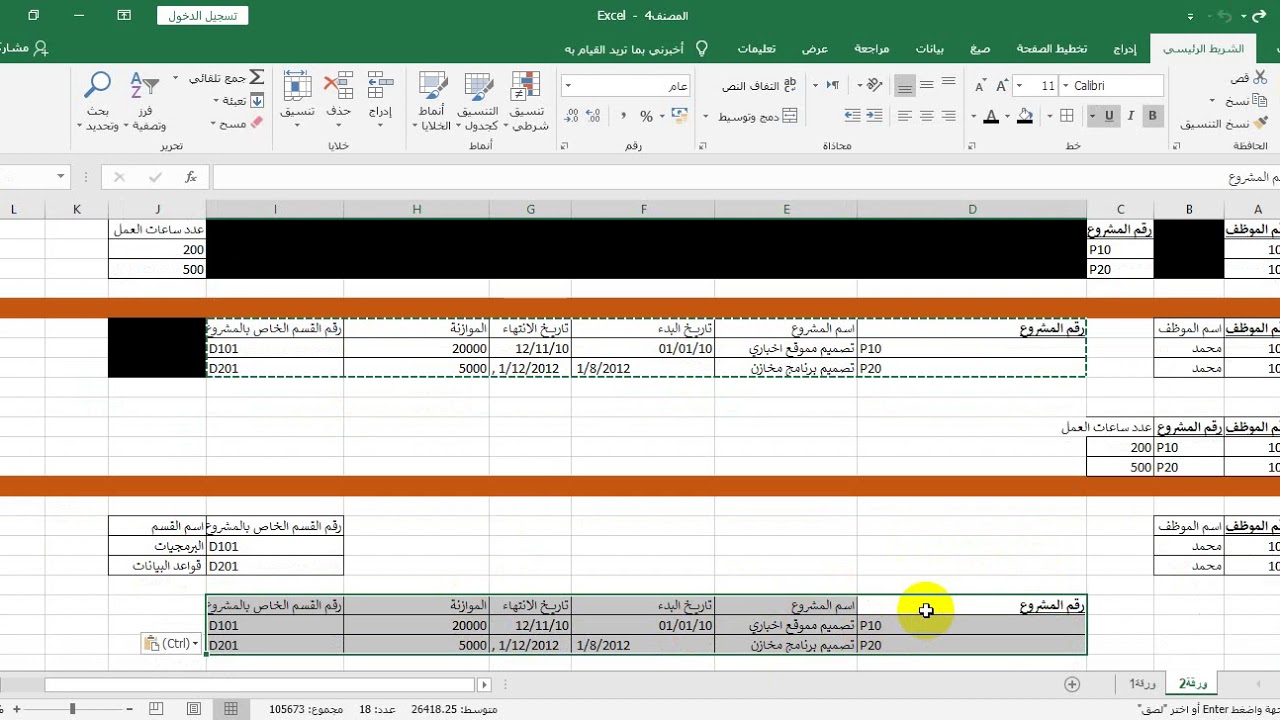
Task: Toggle align text right
Action: 948,117
